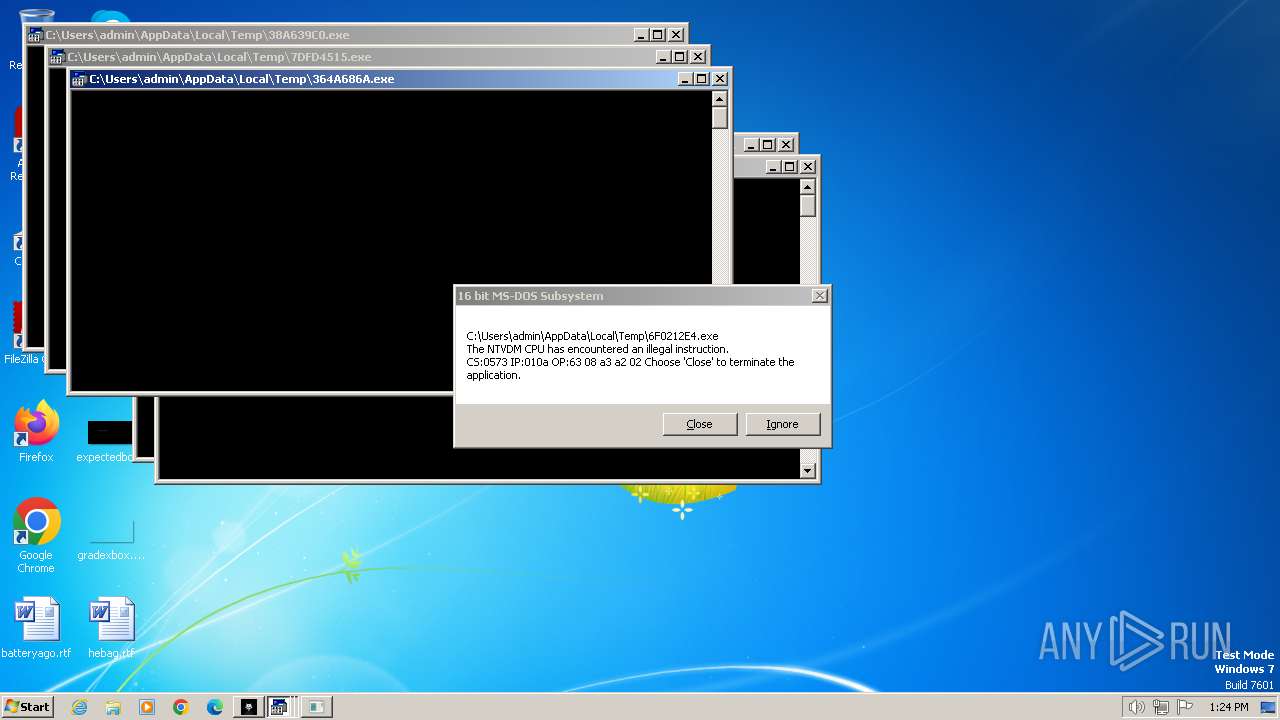Open the Start menu
The image size is (1280, 720).
click(27, 707)
